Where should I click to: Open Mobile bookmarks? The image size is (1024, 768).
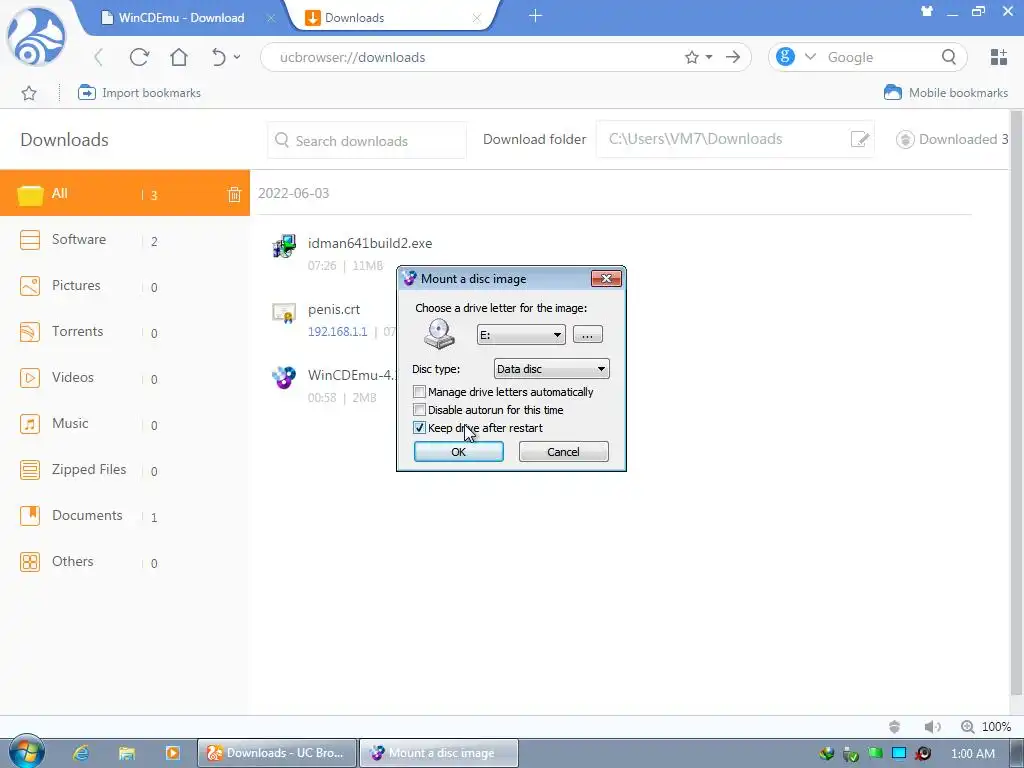point(946,93)
